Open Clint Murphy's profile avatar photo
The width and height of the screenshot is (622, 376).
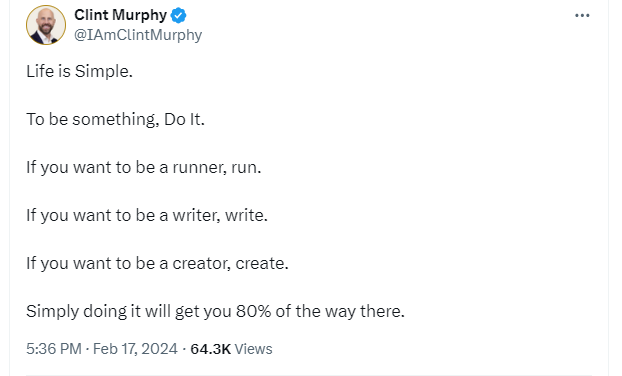pyautogui.click(x=46, y=25)
